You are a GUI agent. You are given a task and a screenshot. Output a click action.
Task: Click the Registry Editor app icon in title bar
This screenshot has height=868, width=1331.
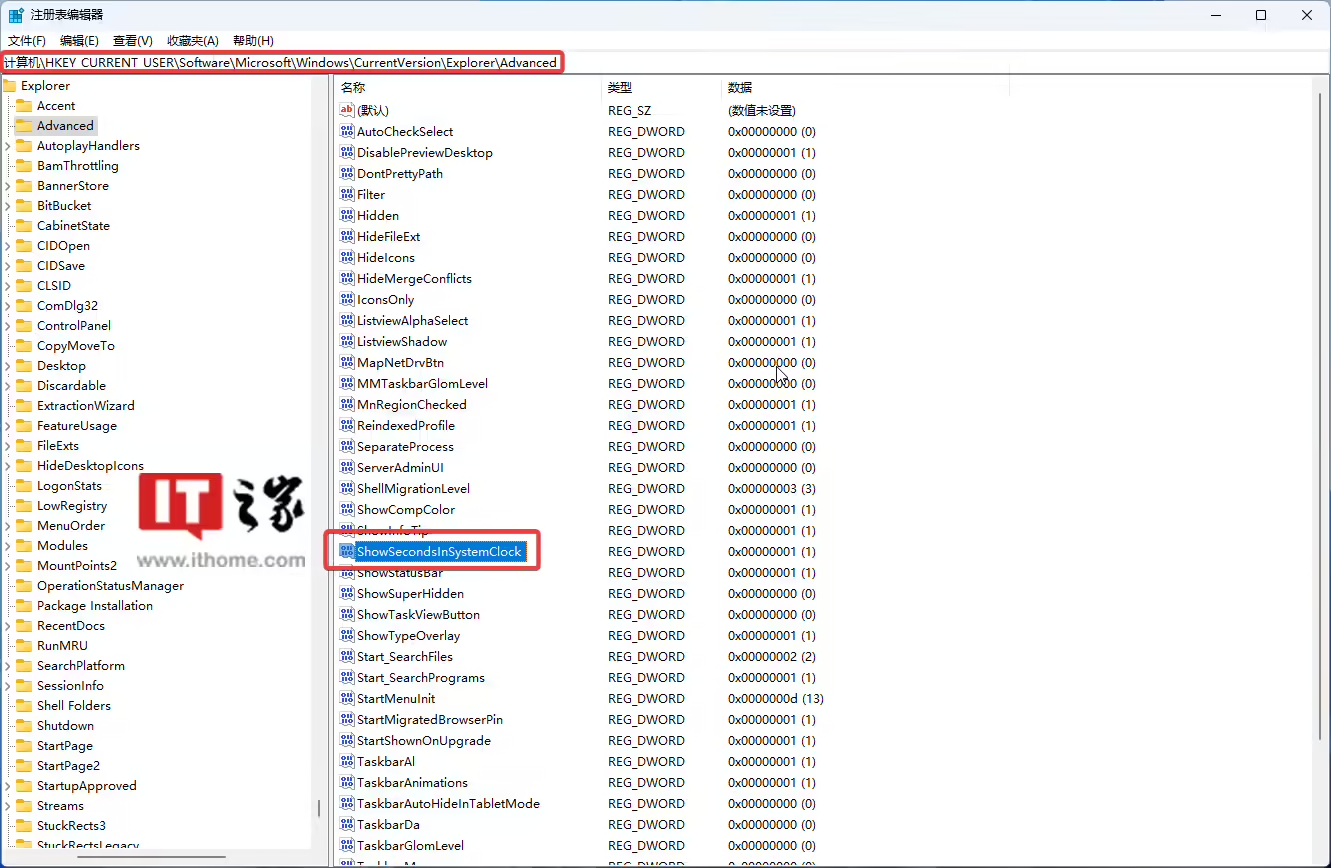(16, 15)
